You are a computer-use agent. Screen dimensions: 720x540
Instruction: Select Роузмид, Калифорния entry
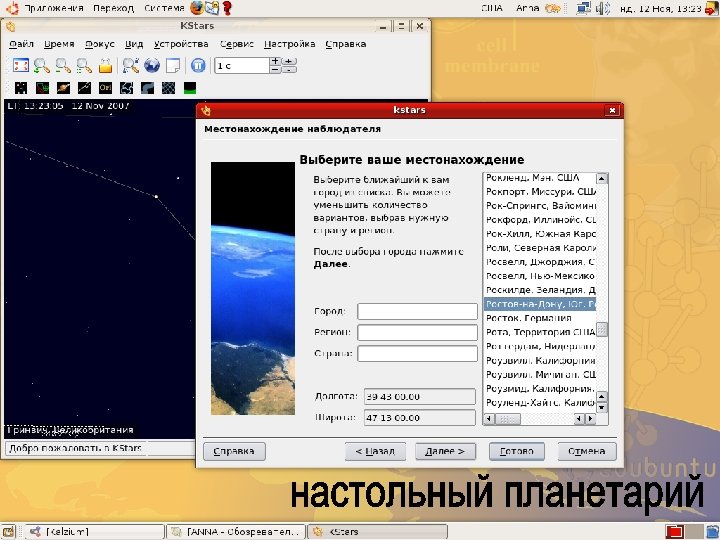[x=540, y=388]
